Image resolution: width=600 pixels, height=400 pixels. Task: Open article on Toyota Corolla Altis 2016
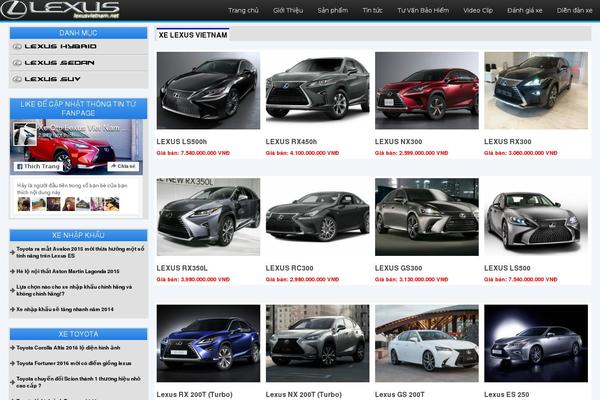click(68, 348)
